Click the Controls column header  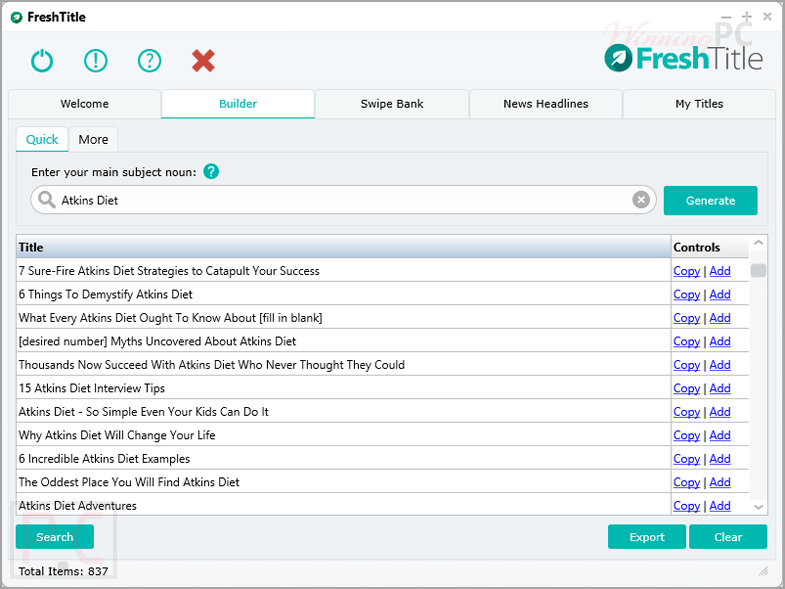click(x=710, y=247)
